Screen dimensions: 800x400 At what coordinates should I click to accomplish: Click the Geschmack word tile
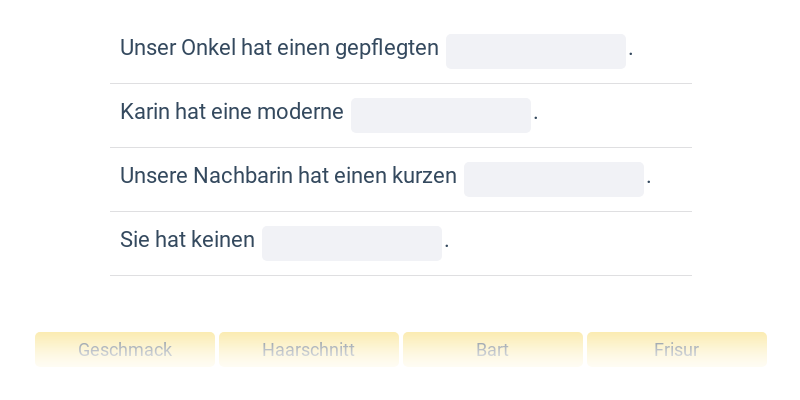pos(125,350)
